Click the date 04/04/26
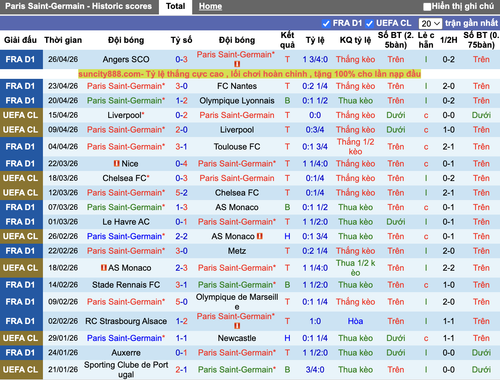Screen dimensions: 500x380 [x=63, y=147]
